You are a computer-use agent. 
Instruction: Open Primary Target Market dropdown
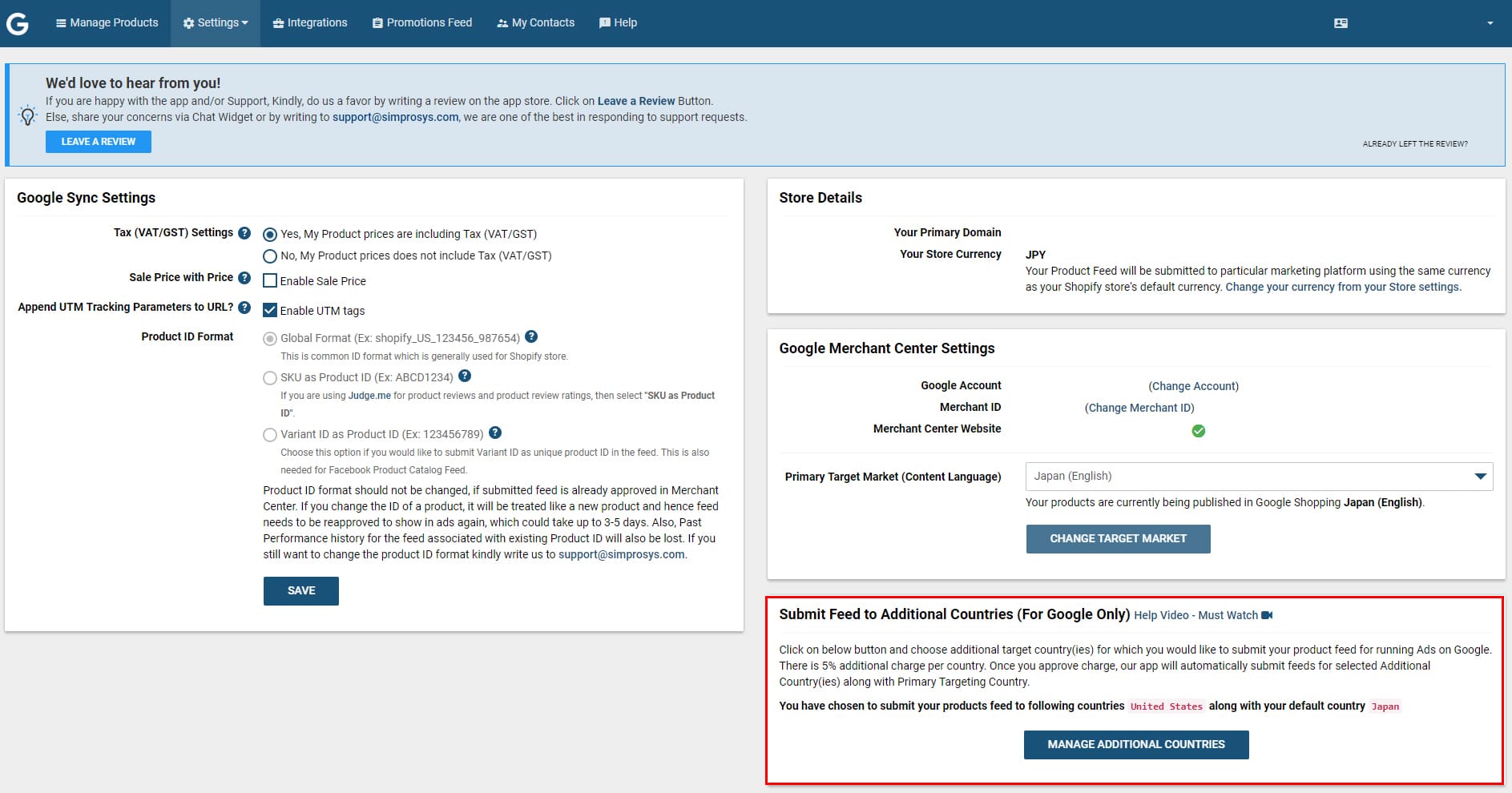point(1259,477)
